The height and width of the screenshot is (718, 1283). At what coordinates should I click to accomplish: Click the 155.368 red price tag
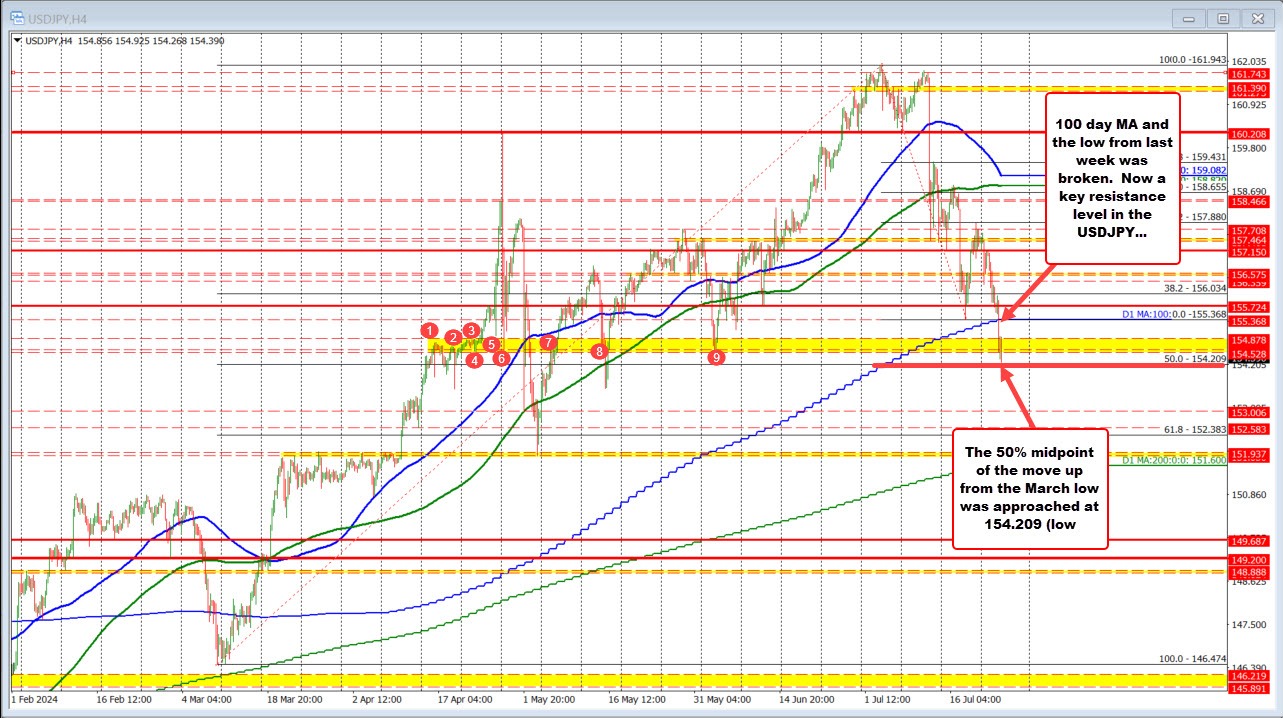(1249, 321)
